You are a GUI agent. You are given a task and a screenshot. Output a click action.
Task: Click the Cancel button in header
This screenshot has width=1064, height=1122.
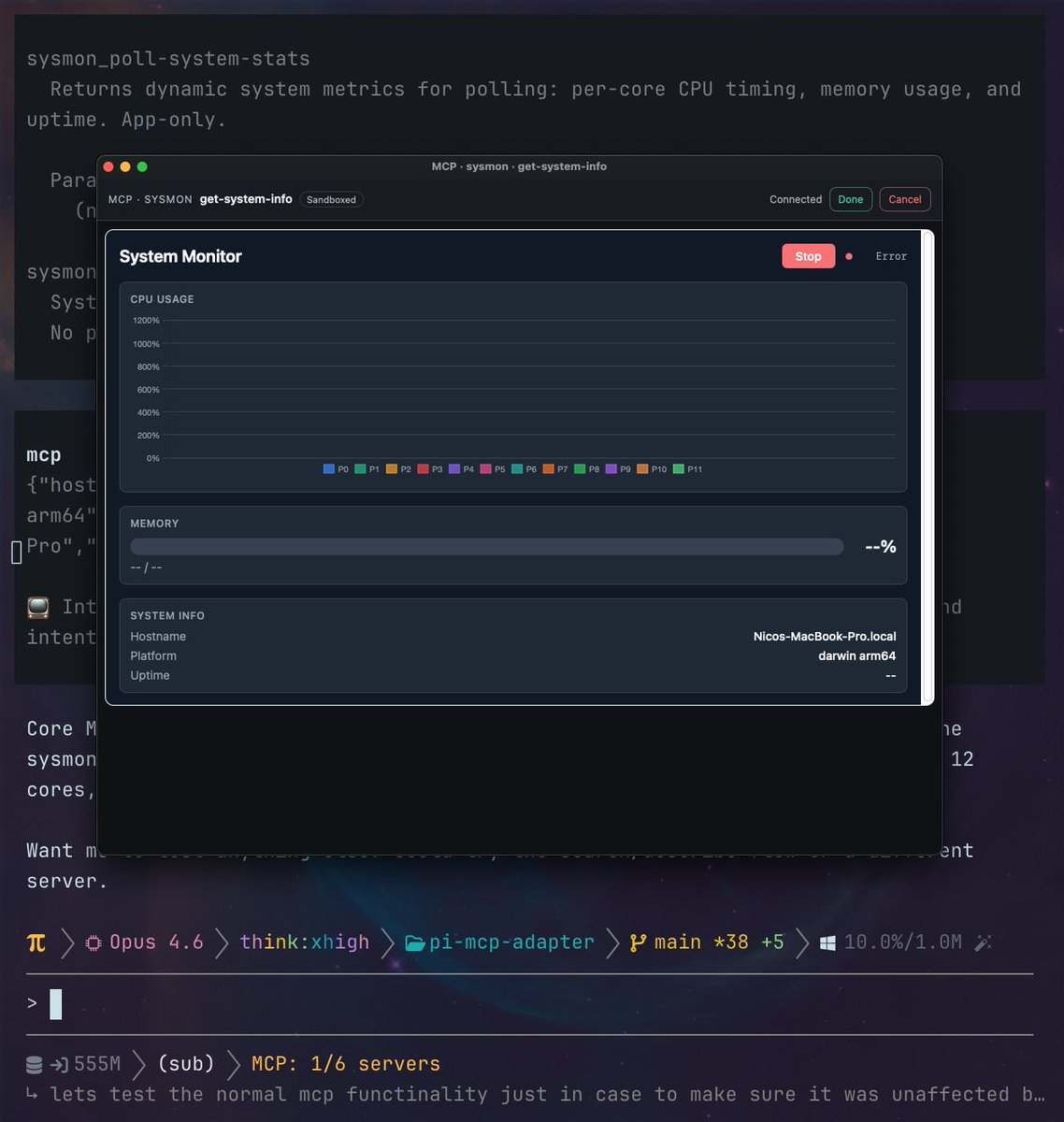pos(905,199)
